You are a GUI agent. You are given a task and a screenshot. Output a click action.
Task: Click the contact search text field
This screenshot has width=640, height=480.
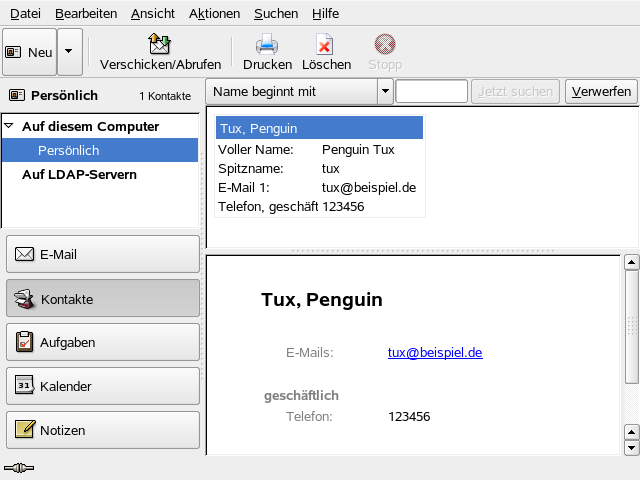pos(431,91)
